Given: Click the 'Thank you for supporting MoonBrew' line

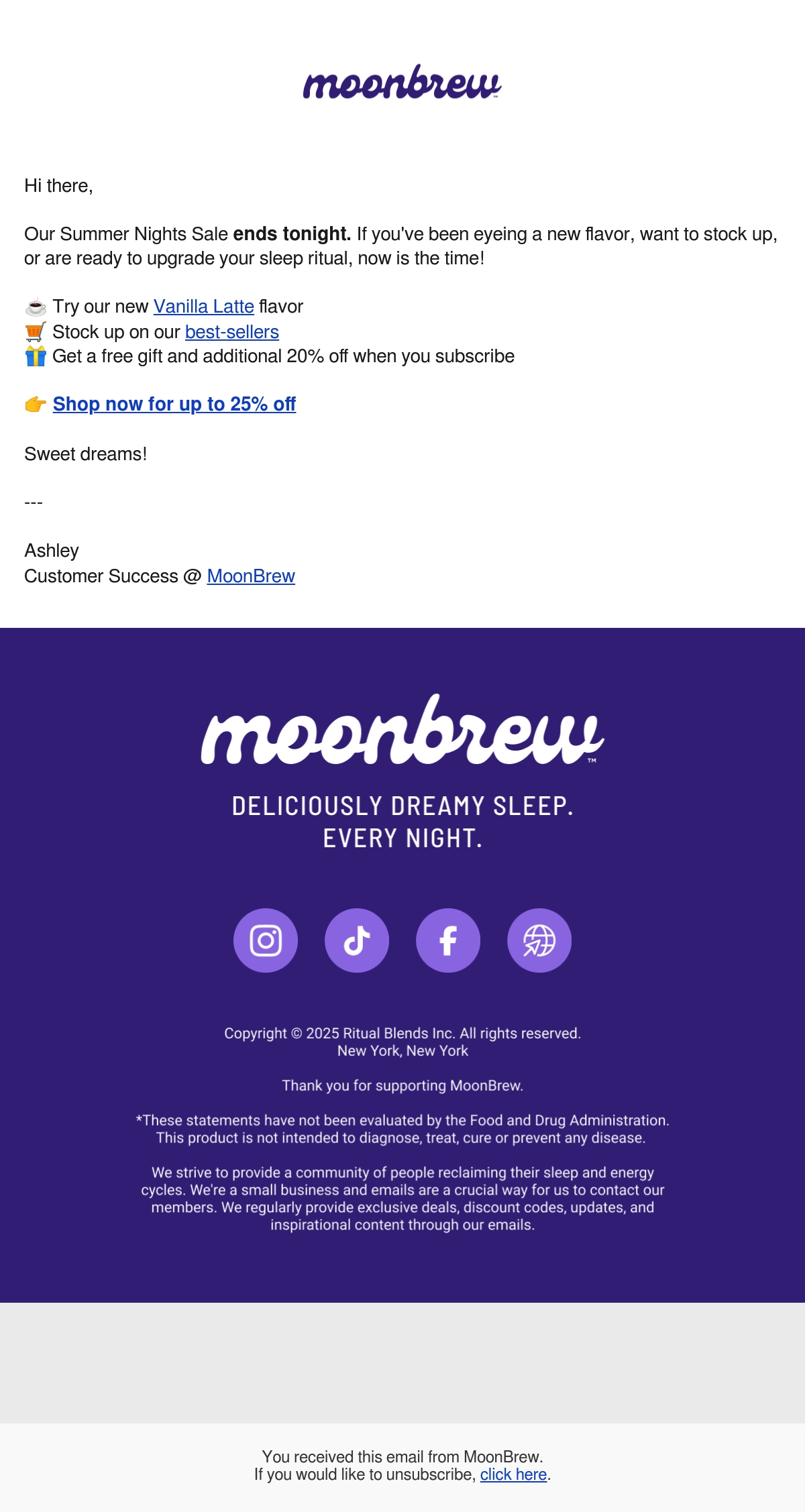Looking at the screenshot, I should coord(402,1085).
